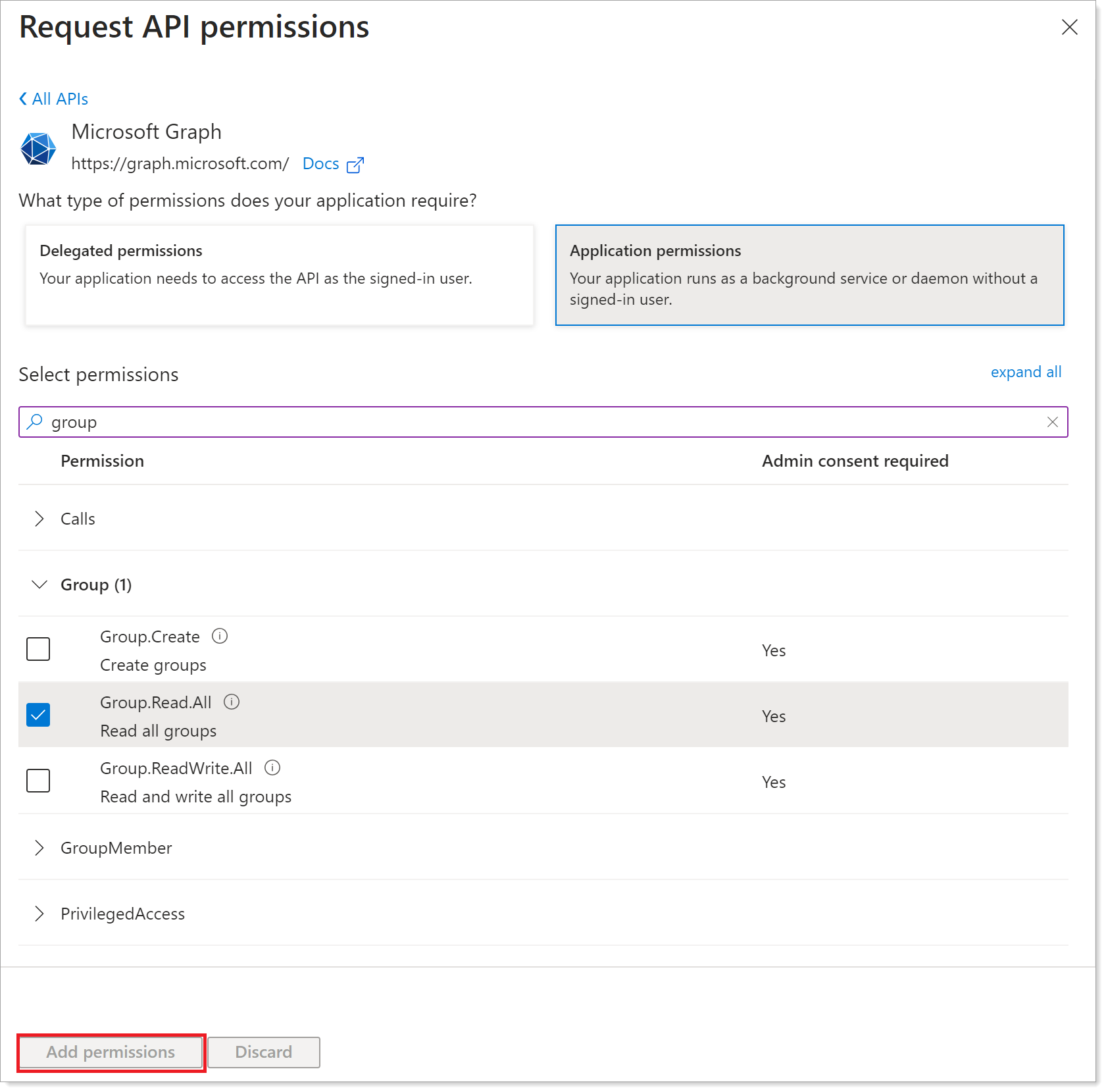Click the 'Read all groups' description text
This screenshot has width=1106, height=1092.
(x=158, y=731)
